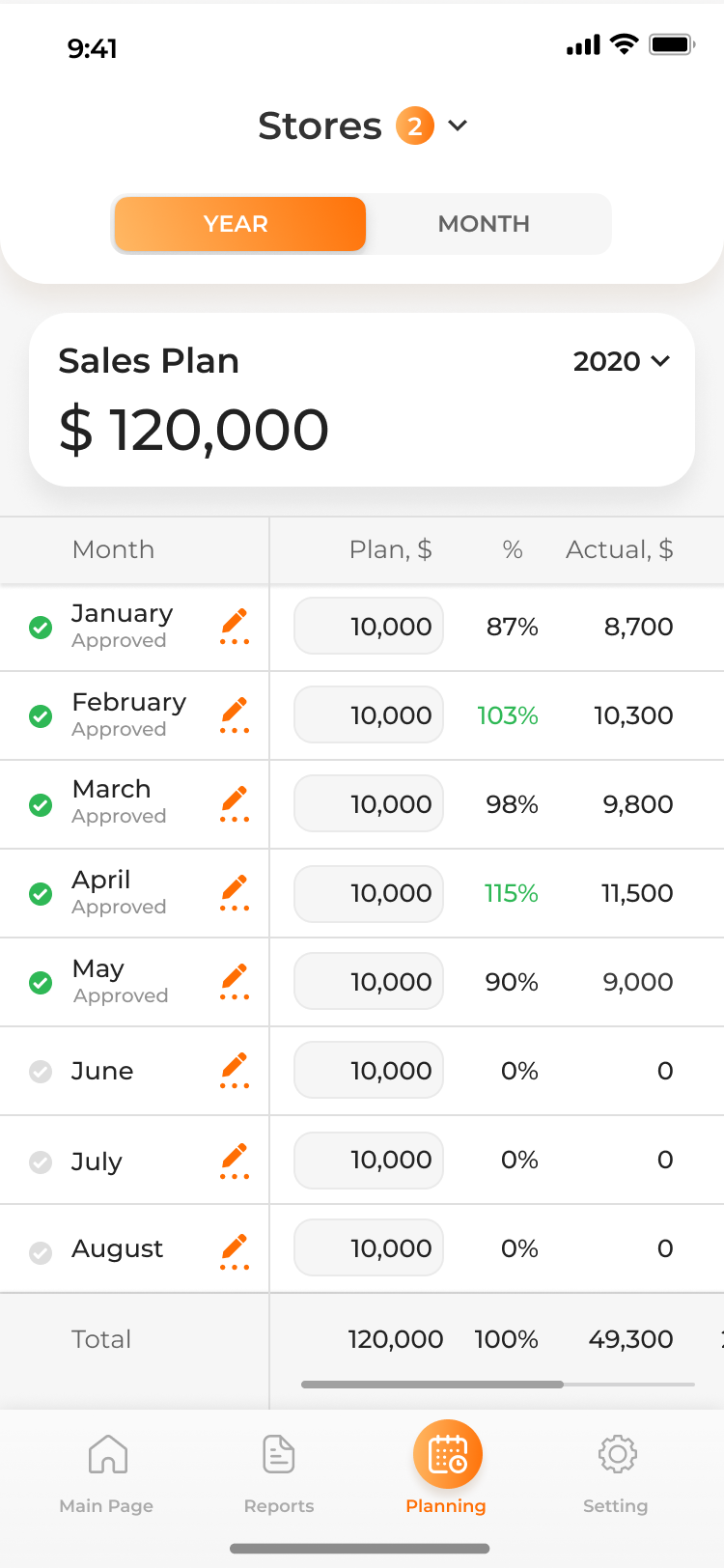Open the 2020 year dropdown
This screenshot has width=724, height=1568.
pyautogui.click(x=622, y=361)
